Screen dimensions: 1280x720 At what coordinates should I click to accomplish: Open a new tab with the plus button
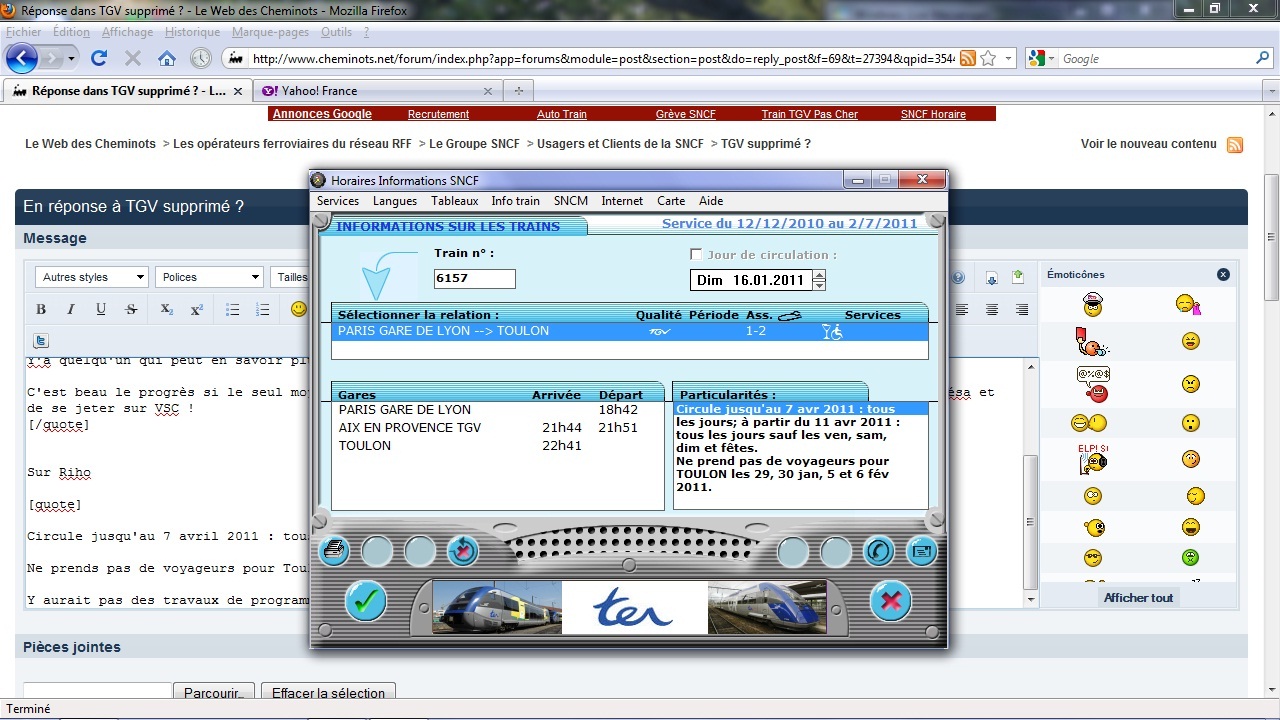coord(518,90)
